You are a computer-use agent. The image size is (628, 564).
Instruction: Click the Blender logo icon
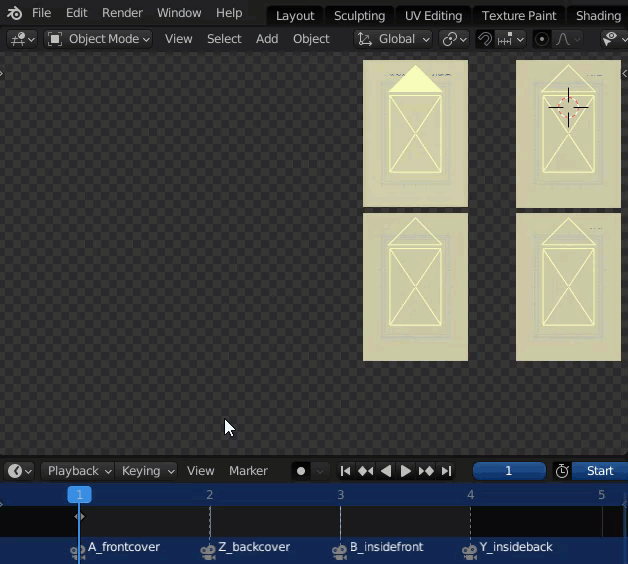click(14, 13)
